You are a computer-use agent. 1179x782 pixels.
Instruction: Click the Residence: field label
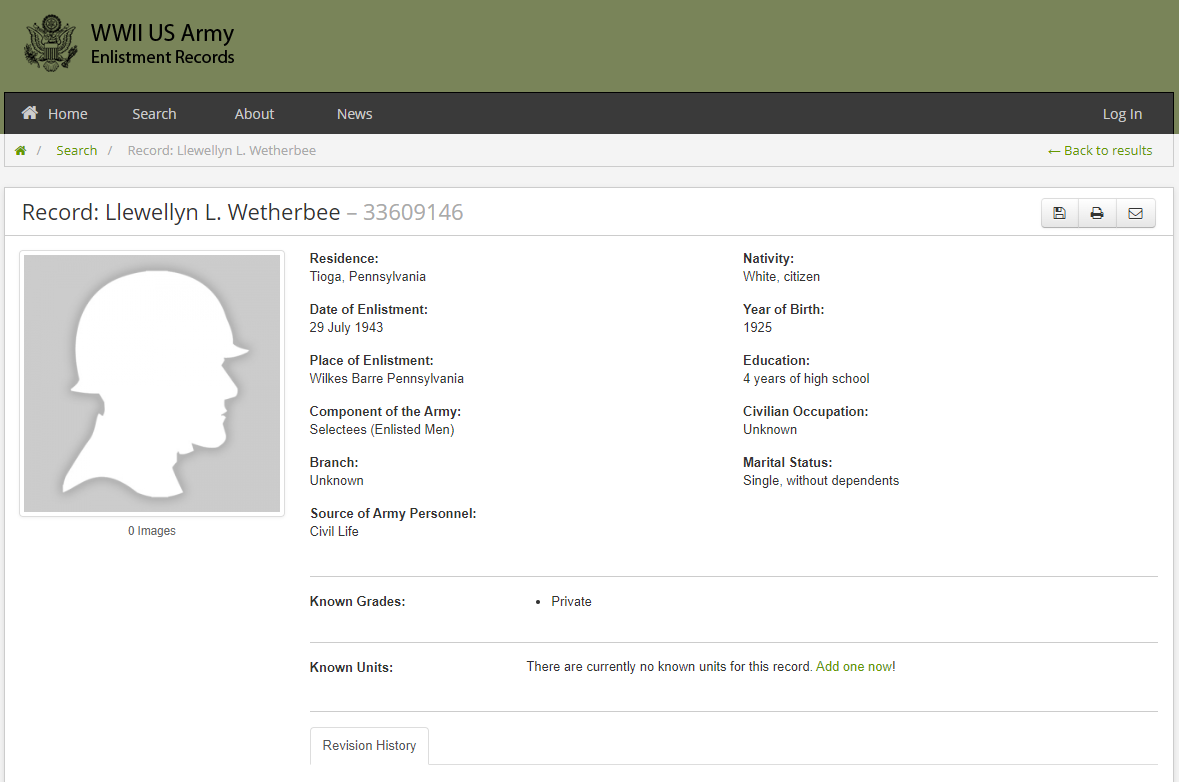344,259
